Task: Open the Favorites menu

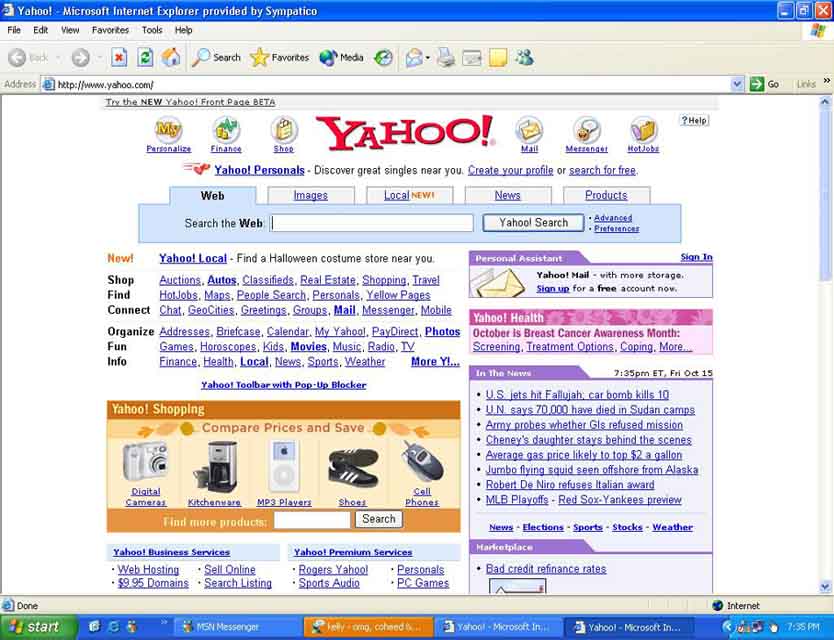Action: (110, 30)
